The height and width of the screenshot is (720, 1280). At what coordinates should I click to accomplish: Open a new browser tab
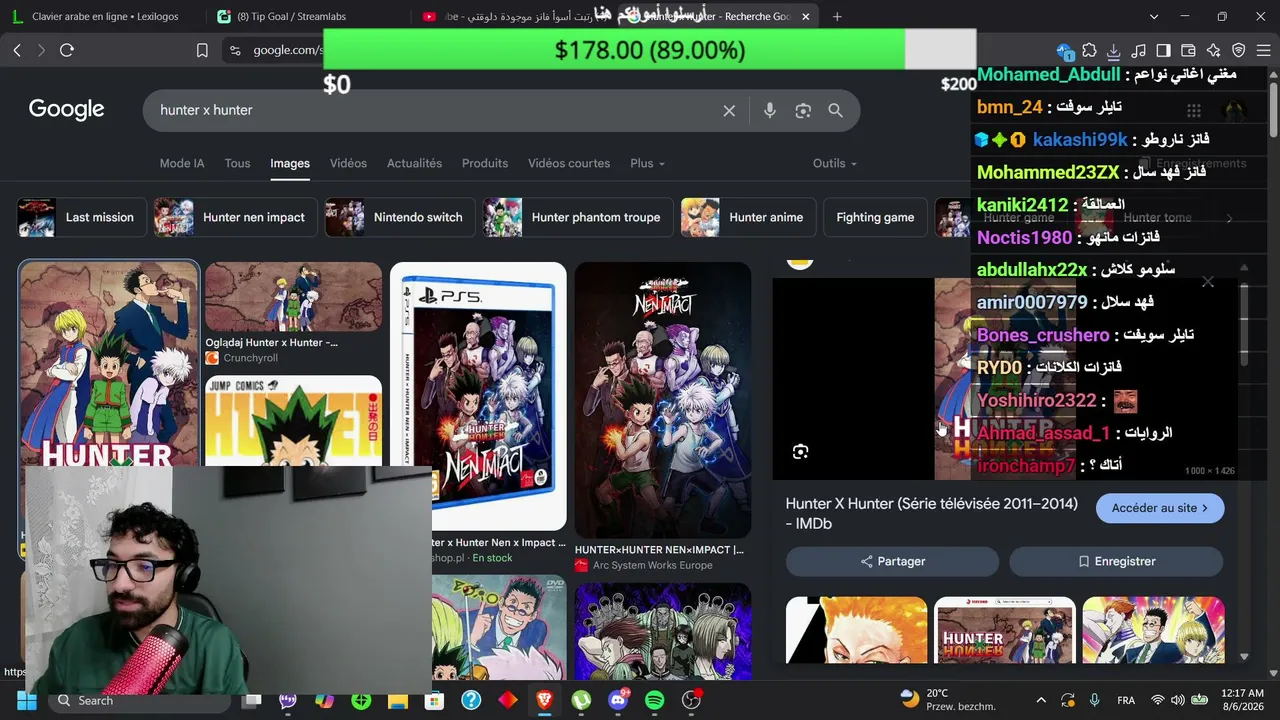coord(837,16)
